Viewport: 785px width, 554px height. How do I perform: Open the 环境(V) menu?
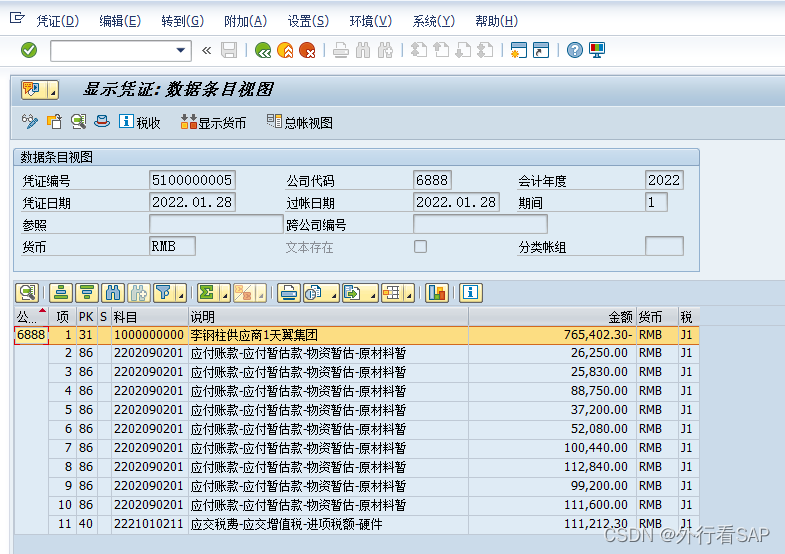(x=370, y=21)
